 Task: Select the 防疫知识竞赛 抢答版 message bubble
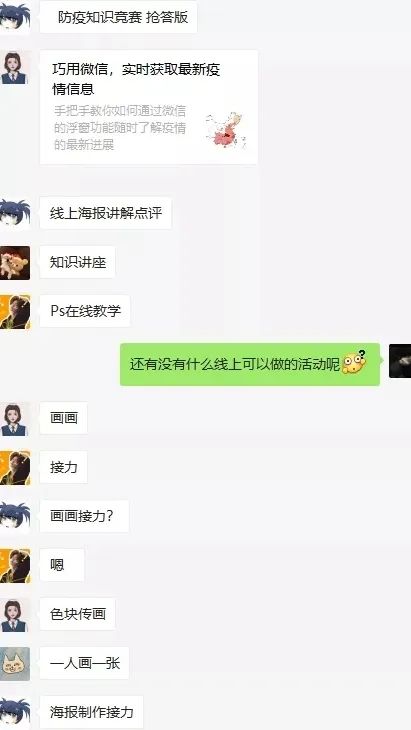pyautogui.click(x=119, y=17)
